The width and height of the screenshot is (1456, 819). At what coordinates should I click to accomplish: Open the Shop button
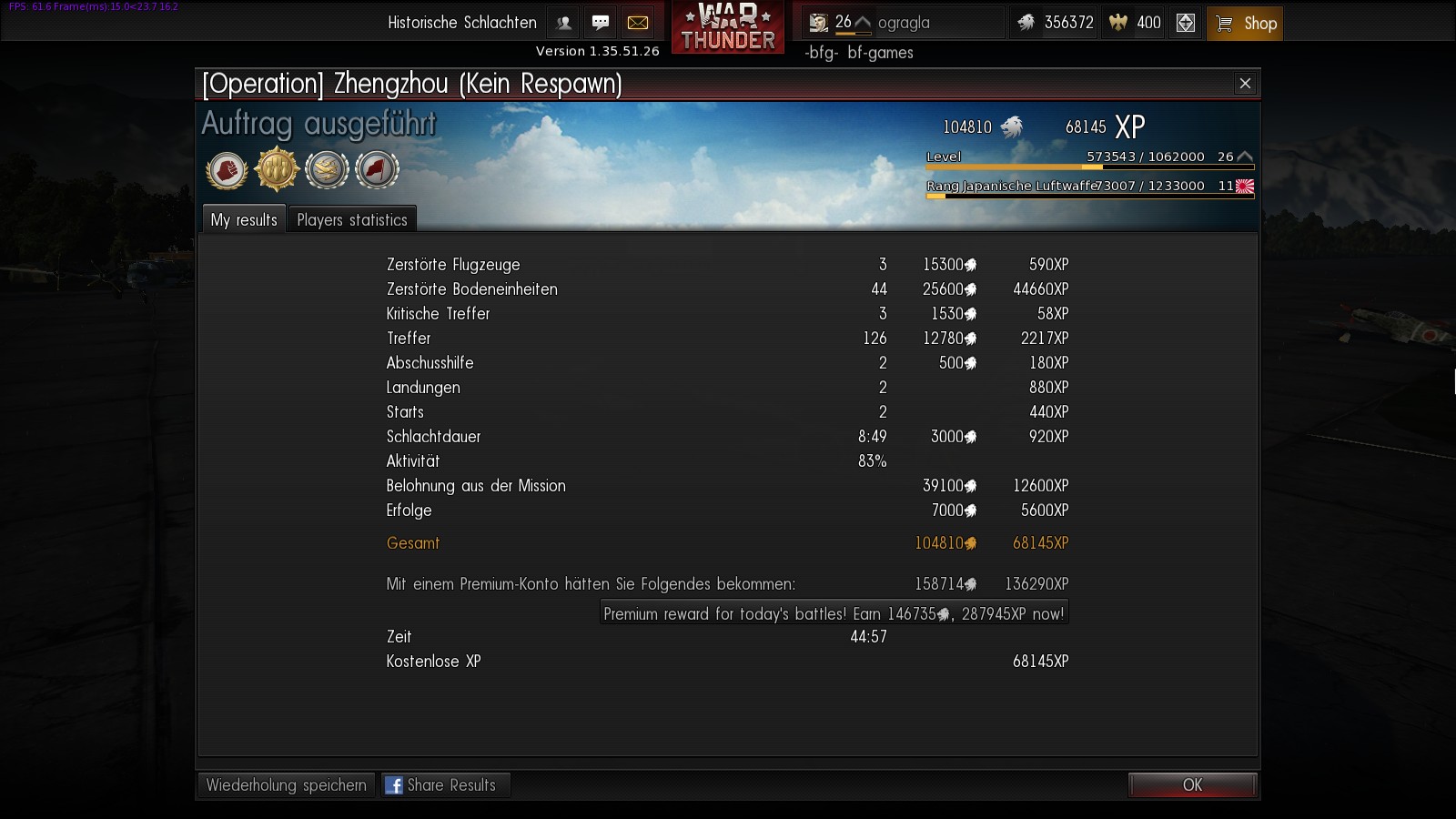1245,24
